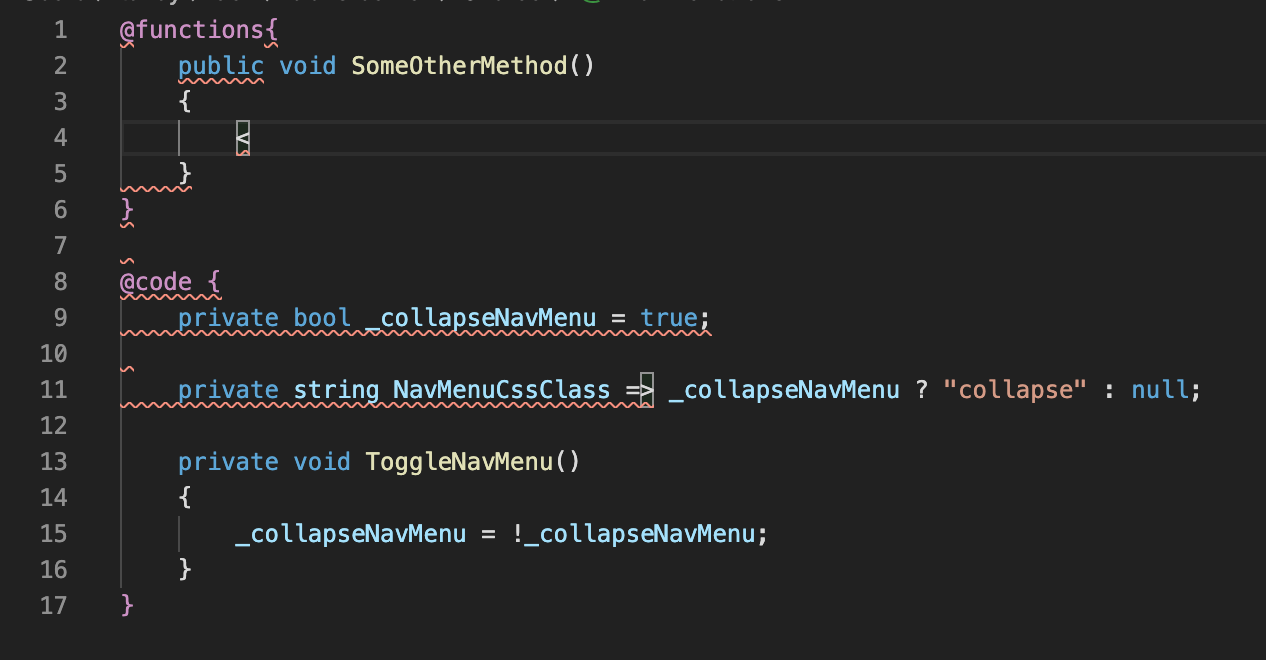
Task: Click line number 9 in the gutter
Action: coord(59,317)
